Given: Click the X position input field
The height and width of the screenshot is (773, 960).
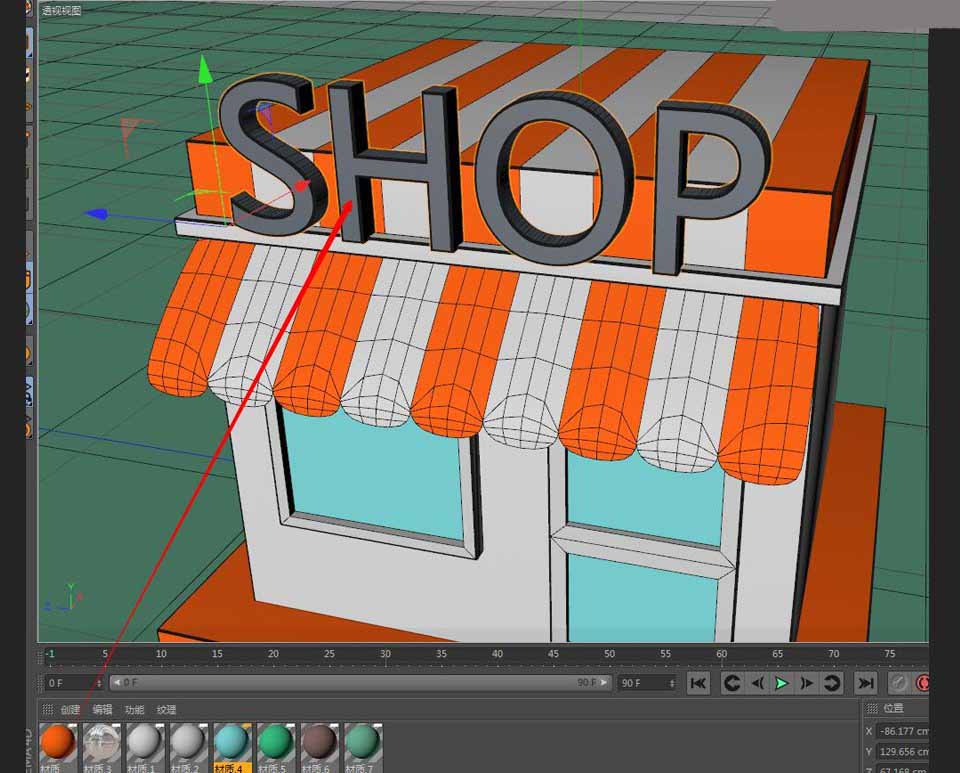Looking at the screenshot, I should click(x=903, y=731).
